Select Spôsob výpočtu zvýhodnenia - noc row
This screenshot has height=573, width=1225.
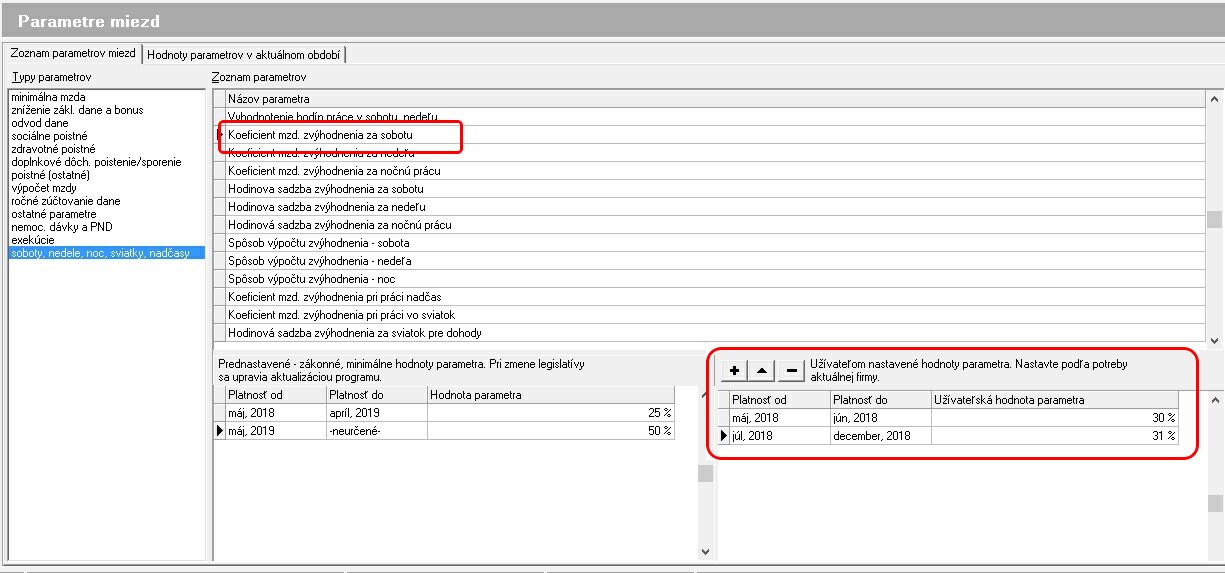coord(715,279)
